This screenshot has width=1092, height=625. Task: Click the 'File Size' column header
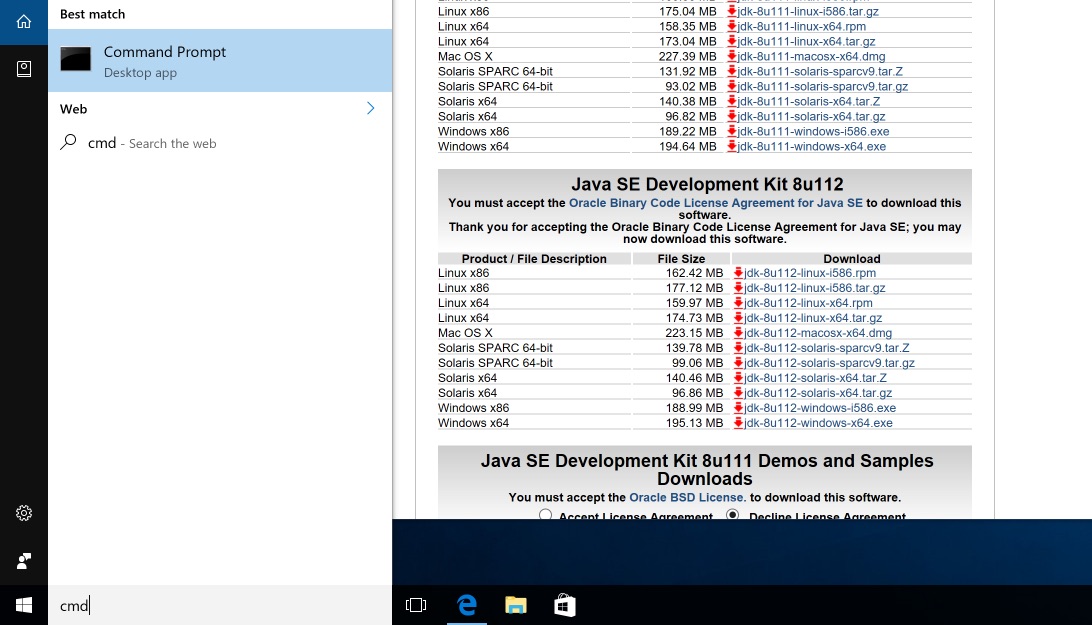(681, 259)
